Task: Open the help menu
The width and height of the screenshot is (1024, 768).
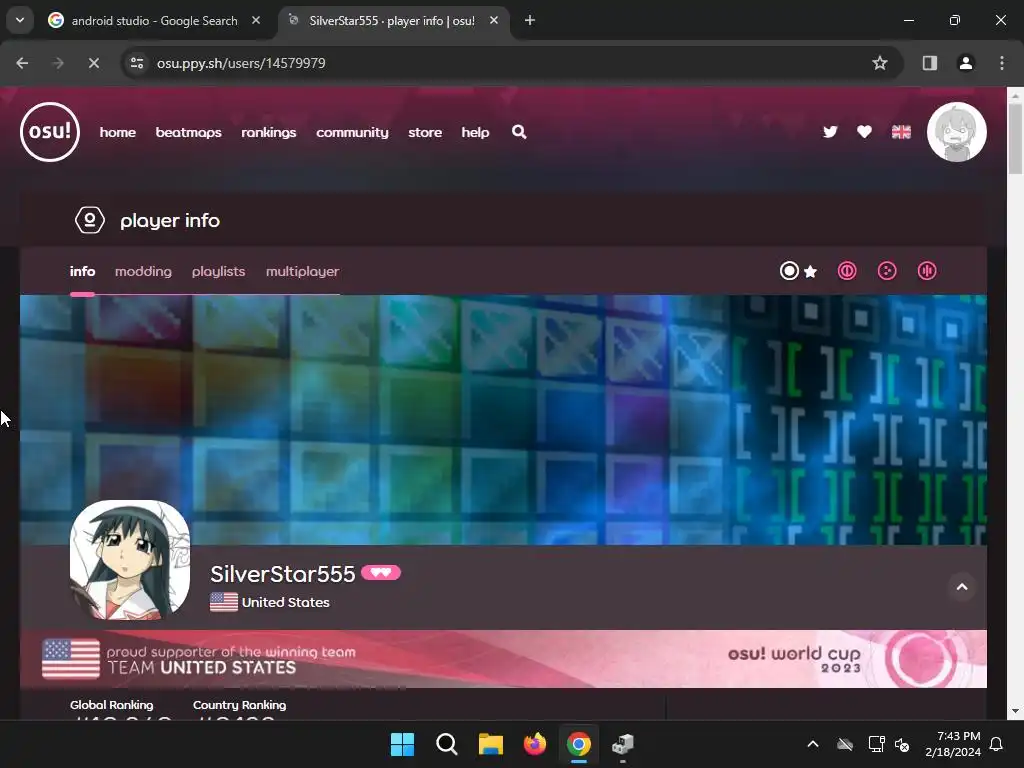Action: click(475, 132)
